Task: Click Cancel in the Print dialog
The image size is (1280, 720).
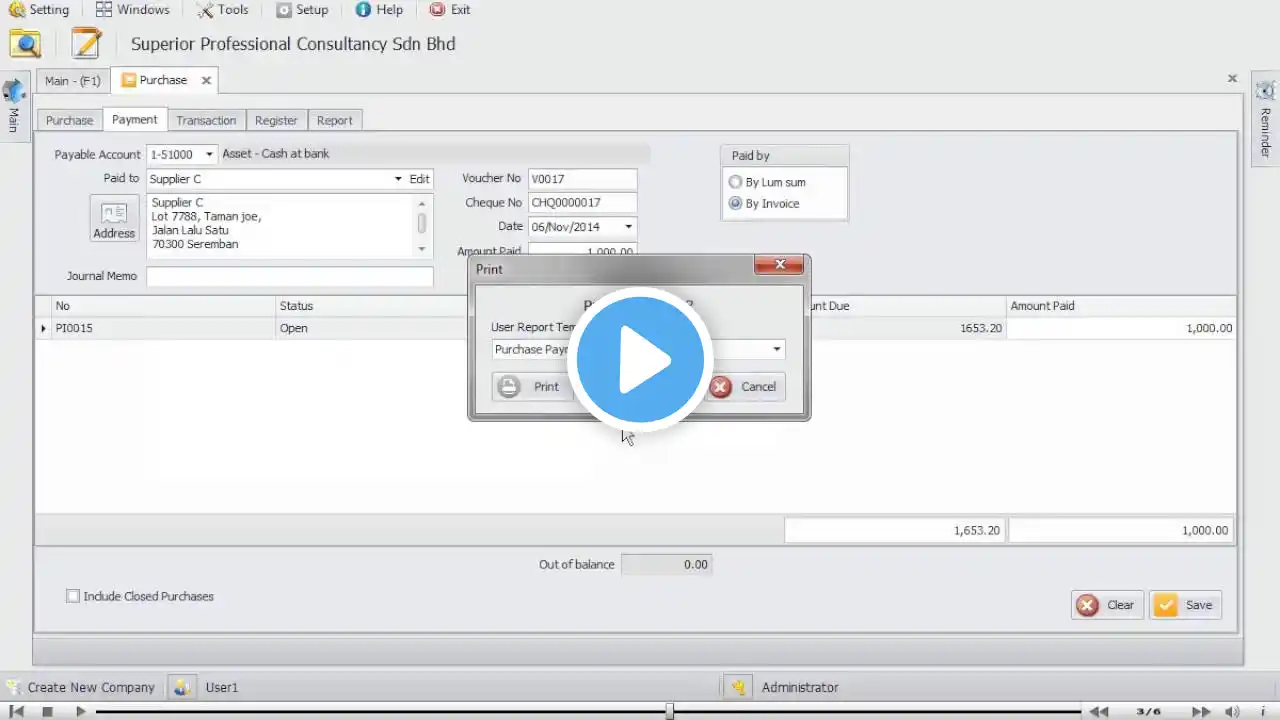Action: pos(745,387)
